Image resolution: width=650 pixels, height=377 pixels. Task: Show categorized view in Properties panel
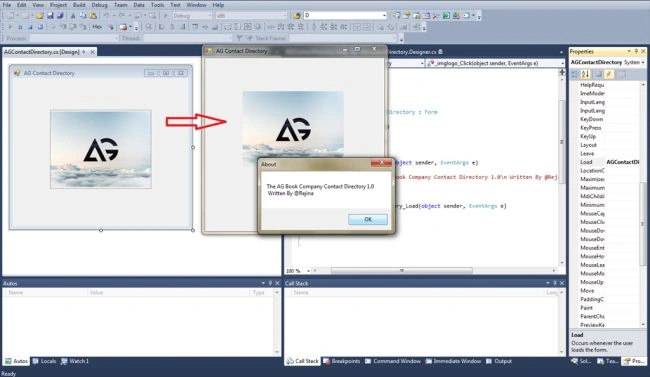pyautogui.click(x=575, y=74)
